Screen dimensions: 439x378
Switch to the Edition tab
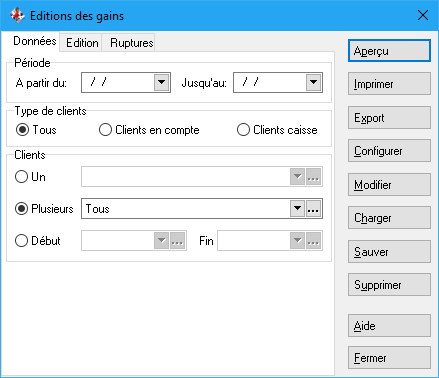[82, 43]
